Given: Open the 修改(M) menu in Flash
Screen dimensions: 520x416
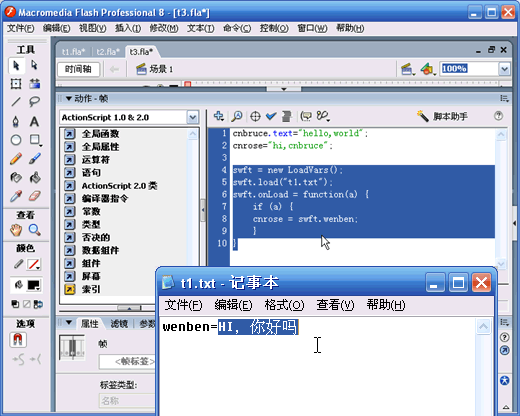Looking at the screenshot, I should pyautogui.click(x=164, y=28).
